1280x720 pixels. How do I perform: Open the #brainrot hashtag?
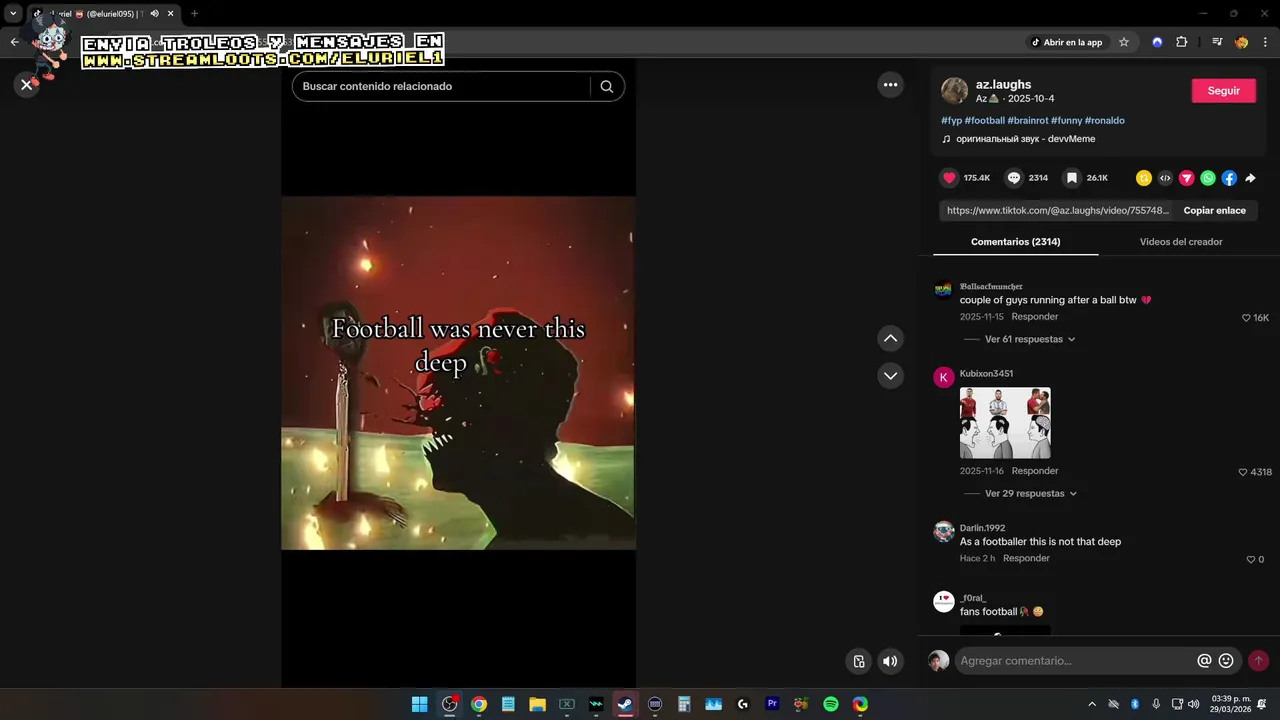pyautogui.click(x=1028, y=120)
